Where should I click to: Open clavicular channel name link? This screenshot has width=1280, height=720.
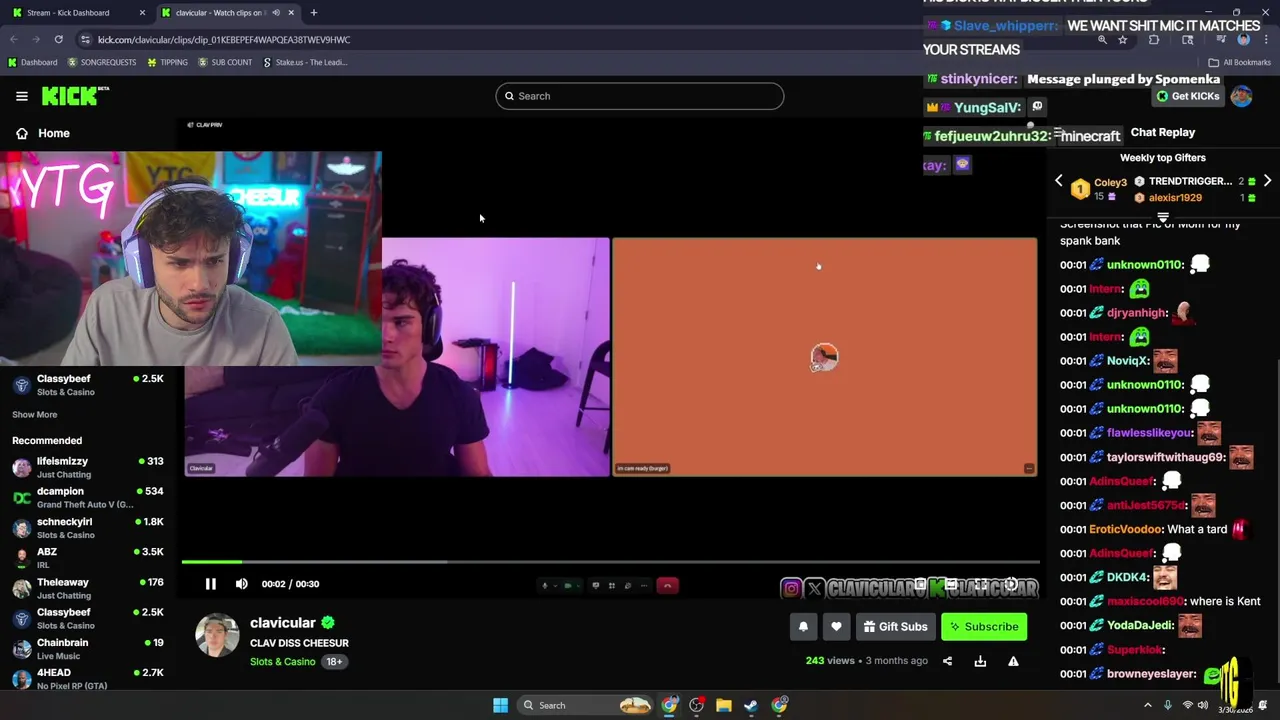coord(283,623)
